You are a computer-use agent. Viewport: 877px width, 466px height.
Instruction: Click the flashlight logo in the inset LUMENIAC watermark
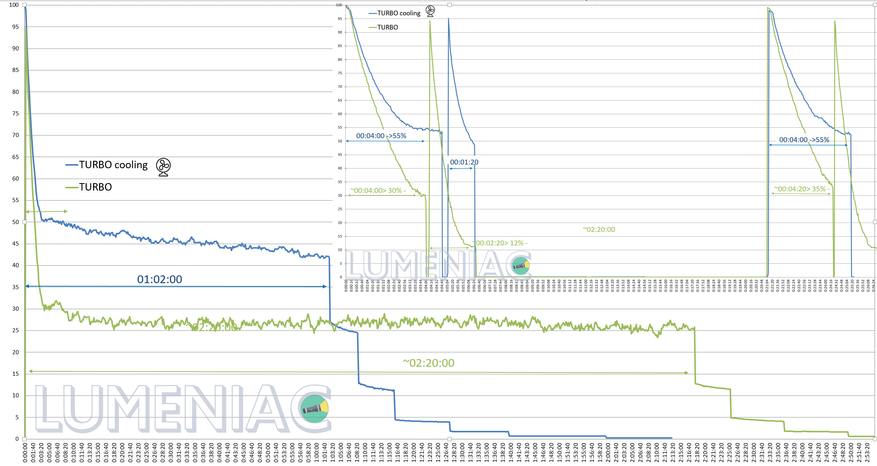521,266
